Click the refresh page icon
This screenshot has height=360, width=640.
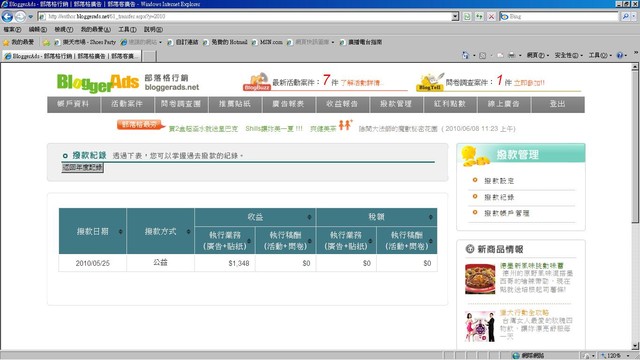(x=479, y=16)
